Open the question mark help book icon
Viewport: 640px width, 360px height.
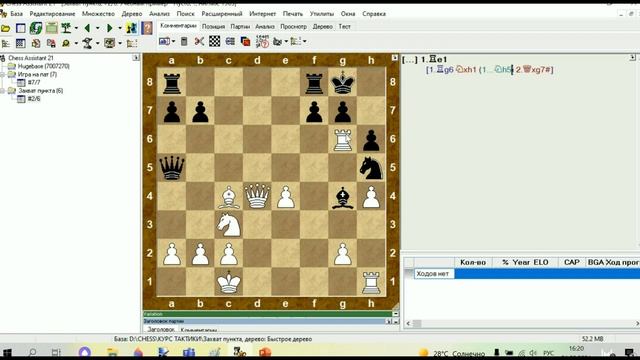147,28
